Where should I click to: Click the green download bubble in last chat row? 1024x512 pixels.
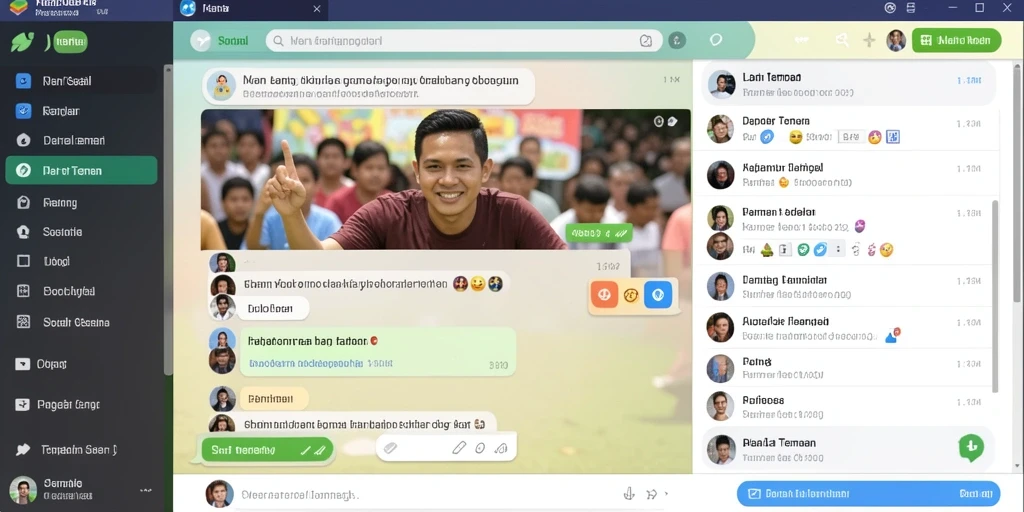[x=971, y=448]
